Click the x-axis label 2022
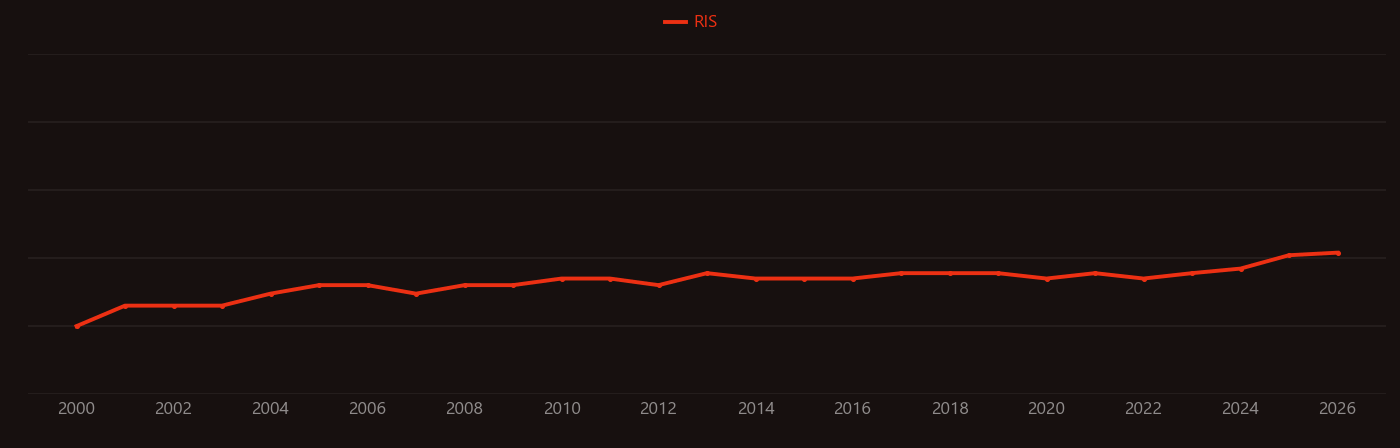This screenshot has height=448, width=1400. click(x=1144, y=409)
